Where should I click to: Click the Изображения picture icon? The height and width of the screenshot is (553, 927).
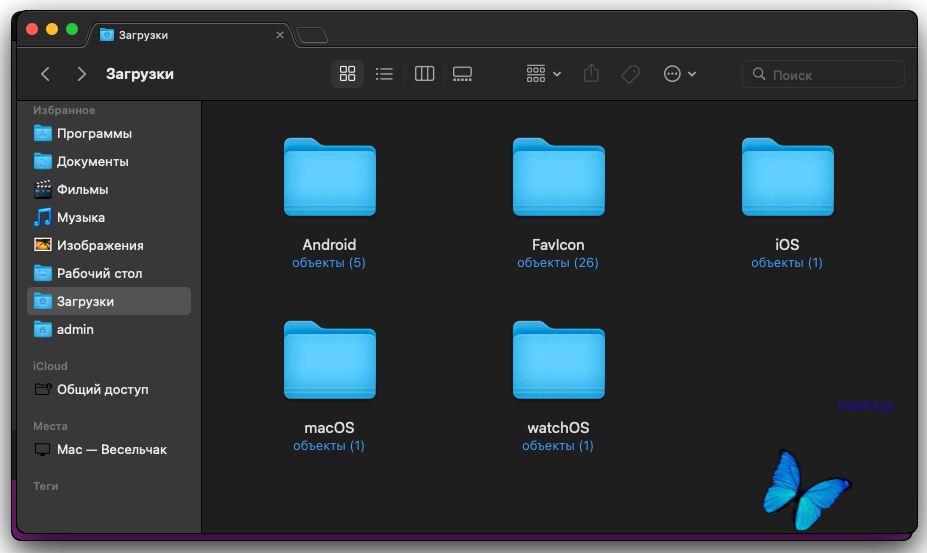click(43, 245)
